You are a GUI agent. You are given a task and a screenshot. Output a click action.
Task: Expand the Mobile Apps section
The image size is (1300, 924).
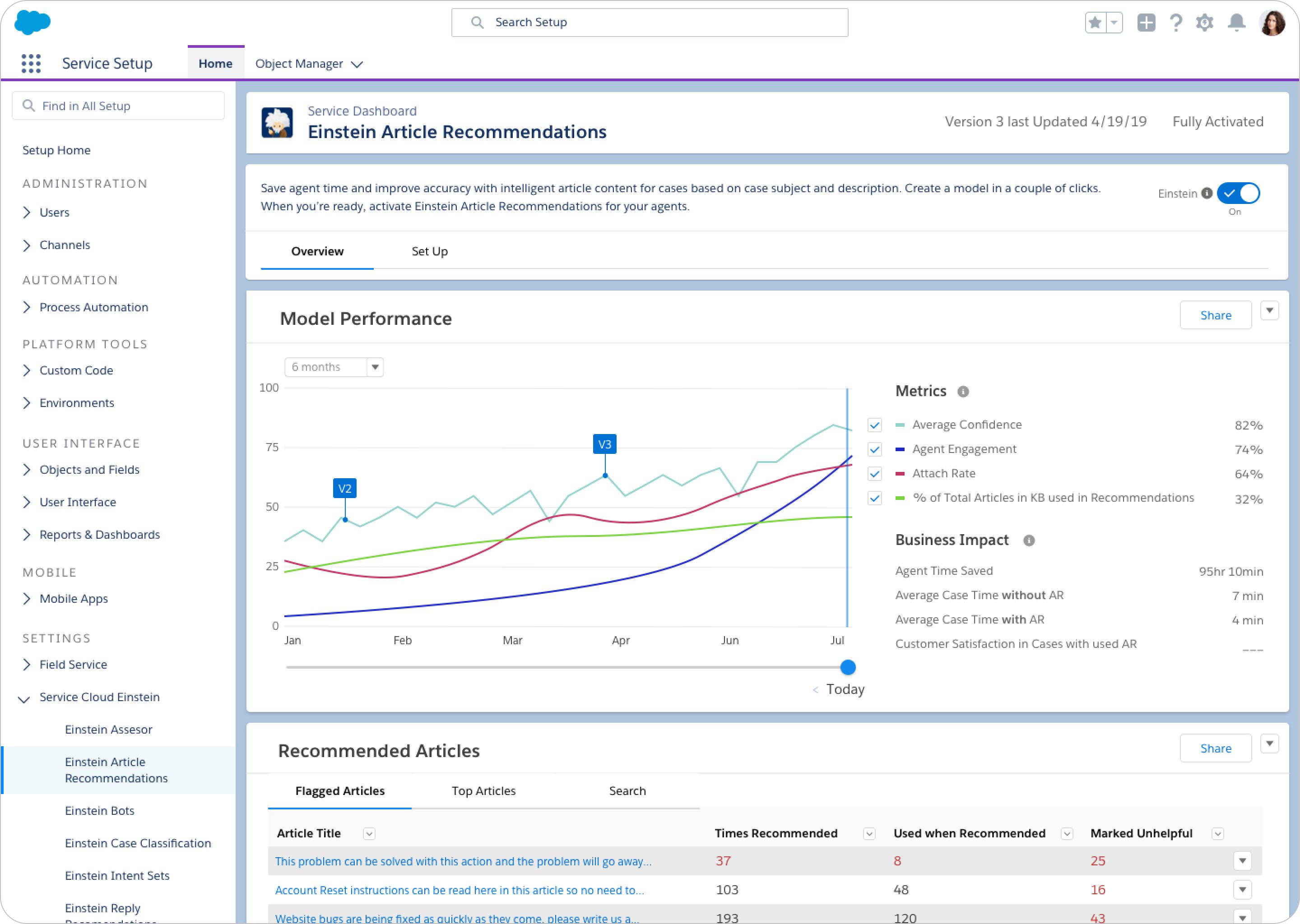click(27, 599)
